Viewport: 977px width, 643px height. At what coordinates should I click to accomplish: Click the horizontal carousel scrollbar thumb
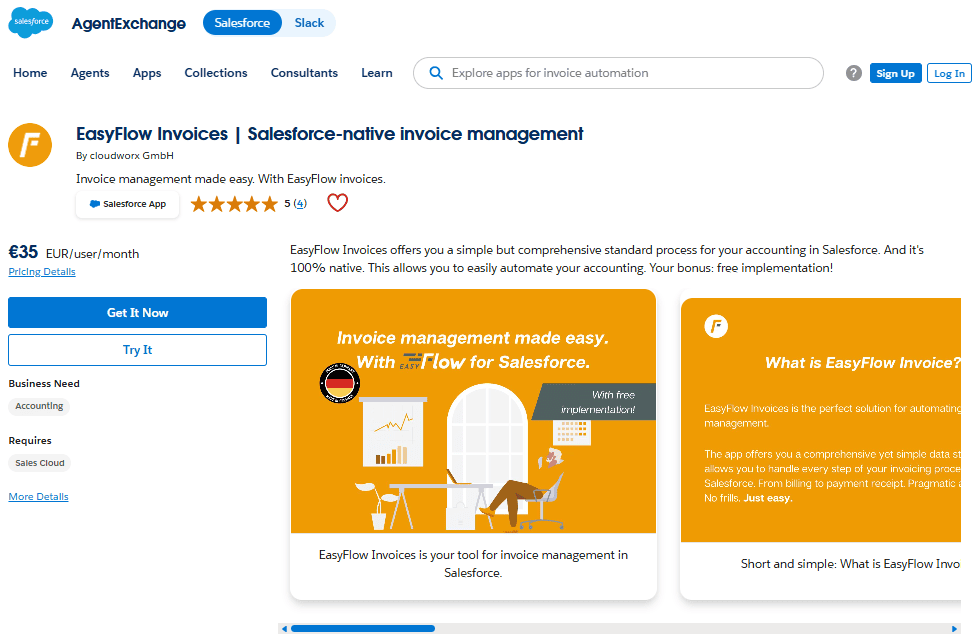363,629
